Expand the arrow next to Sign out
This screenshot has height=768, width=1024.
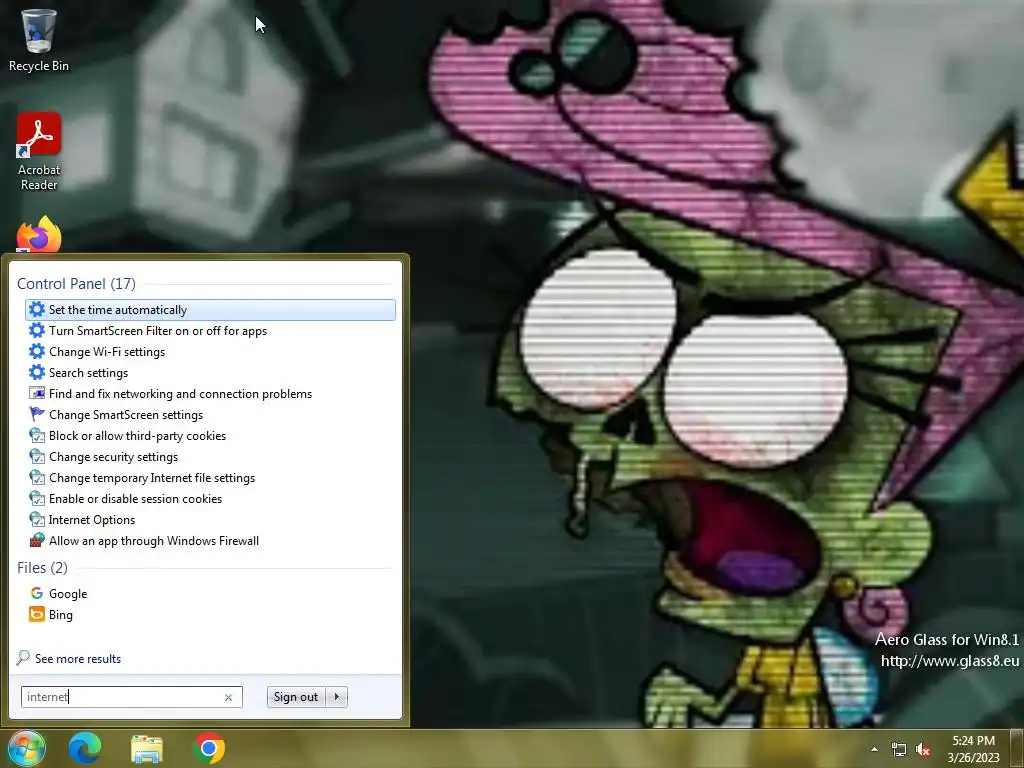point(337,697)
